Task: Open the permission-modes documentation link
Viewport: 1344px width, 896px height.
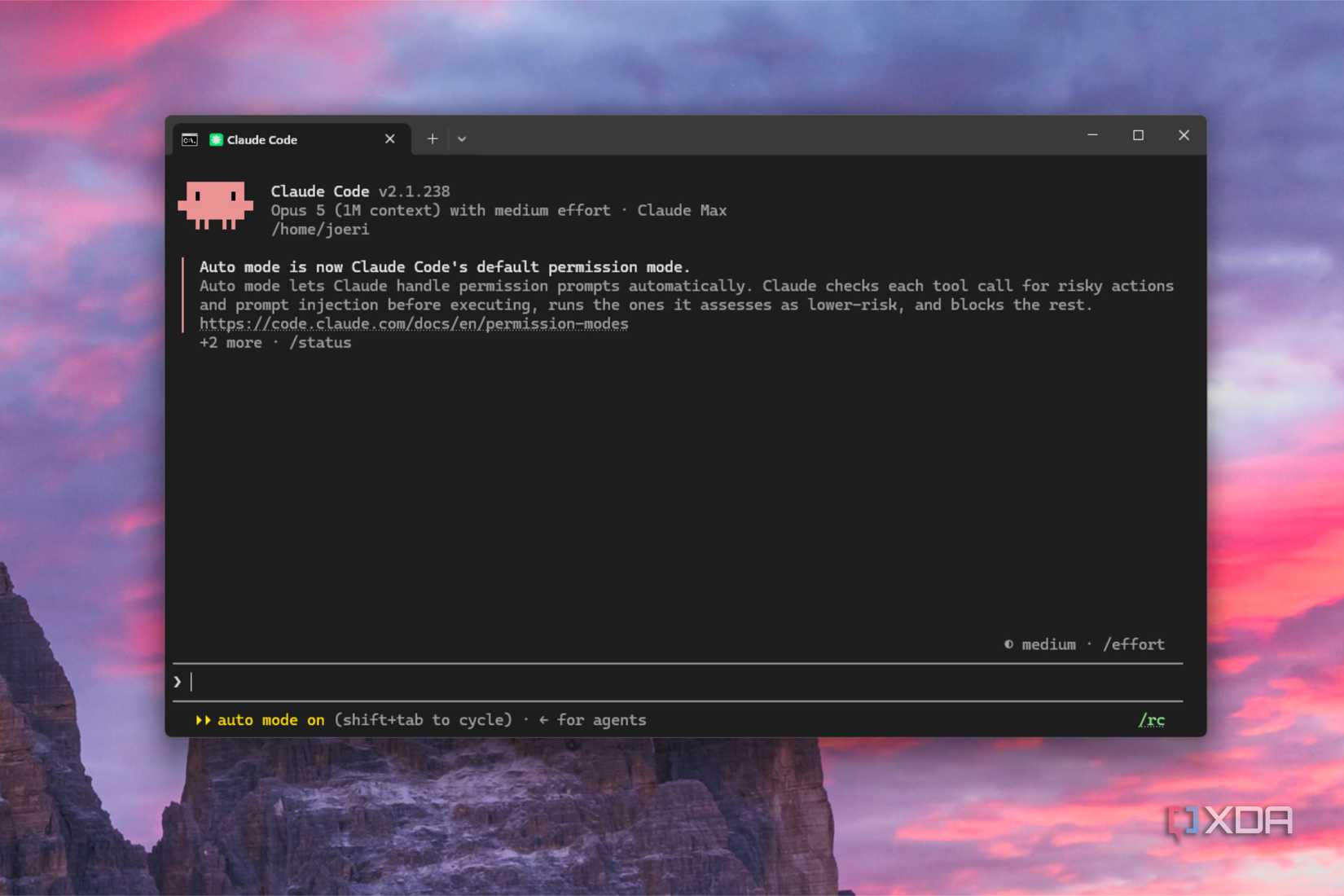Action: [x=414, y=323]
